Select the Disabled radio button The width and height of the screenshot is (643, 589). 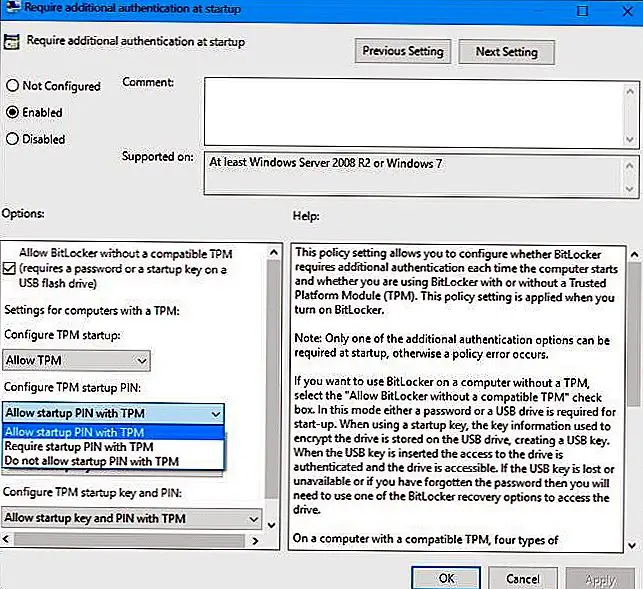(x=13, y=139)
